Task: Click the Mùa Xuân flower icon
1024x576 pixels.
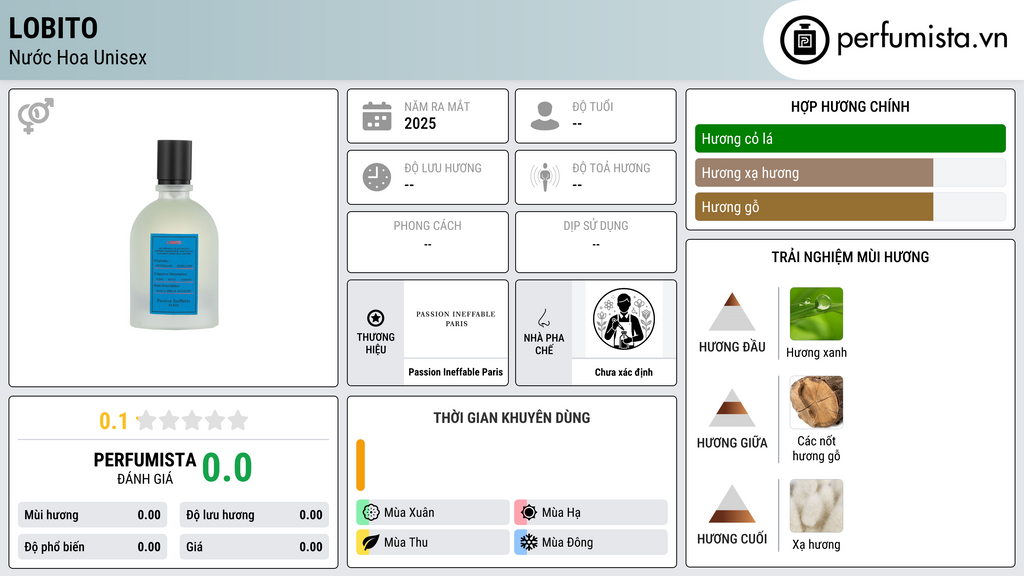Action: [371, 513]
